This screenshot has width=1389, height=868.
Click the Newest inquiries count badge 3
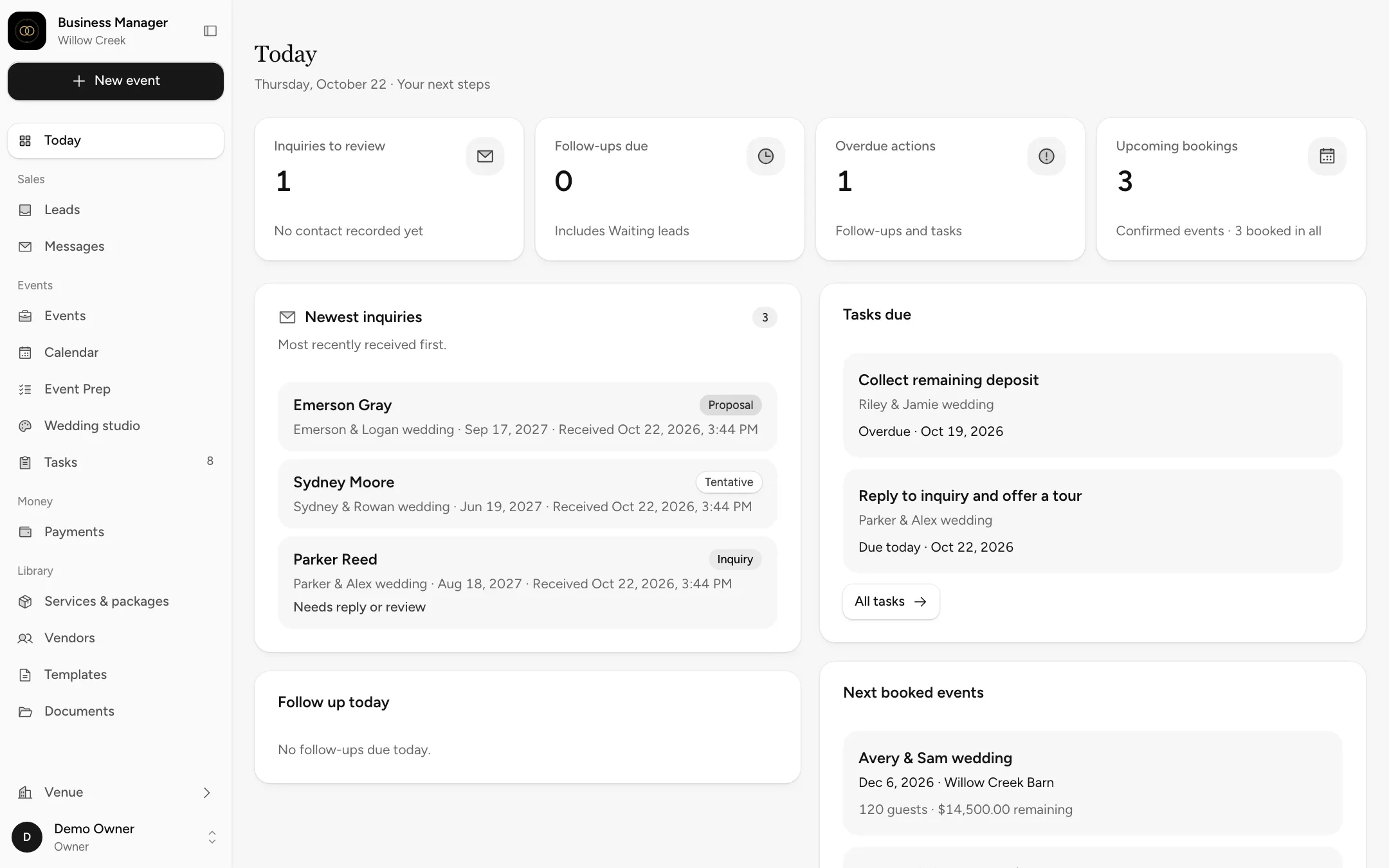coord(765,317)
